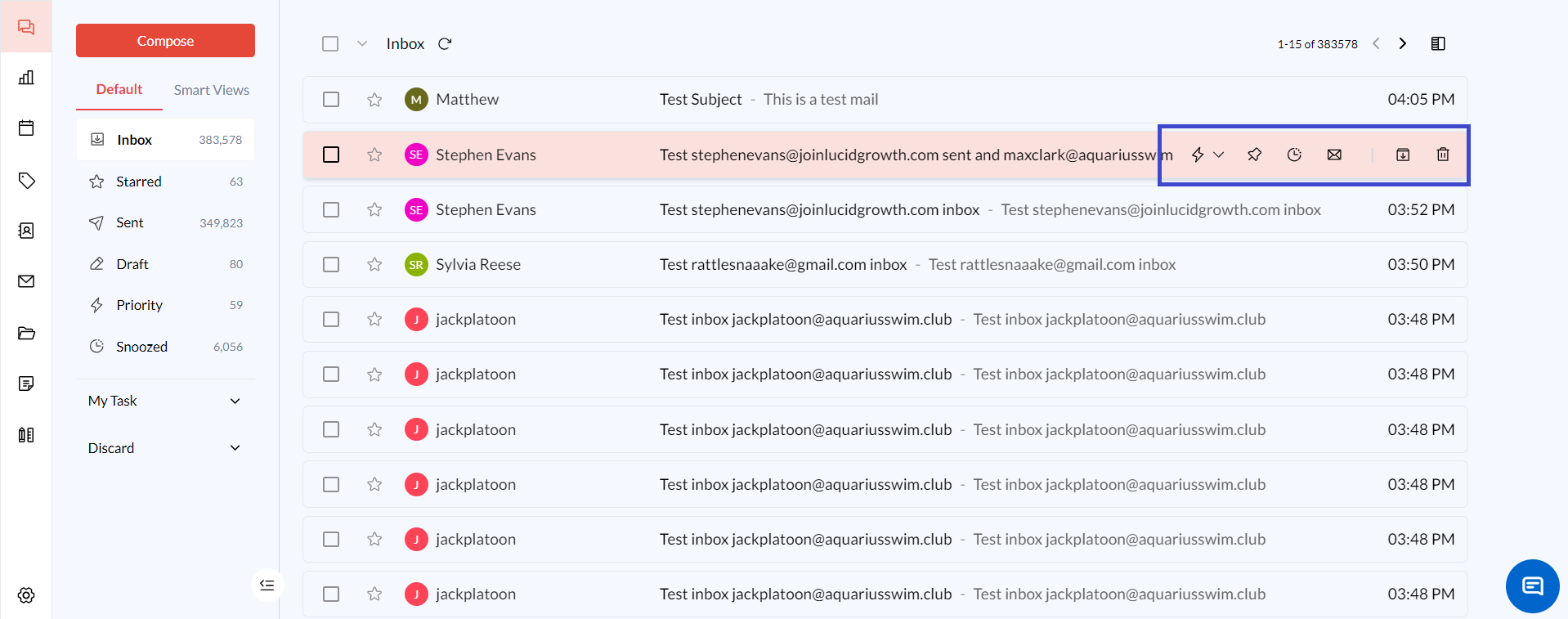Mark highlighted email as unread envelope icon
This screenshot has height=619, width=1568.
click(x=1333, y=155)
